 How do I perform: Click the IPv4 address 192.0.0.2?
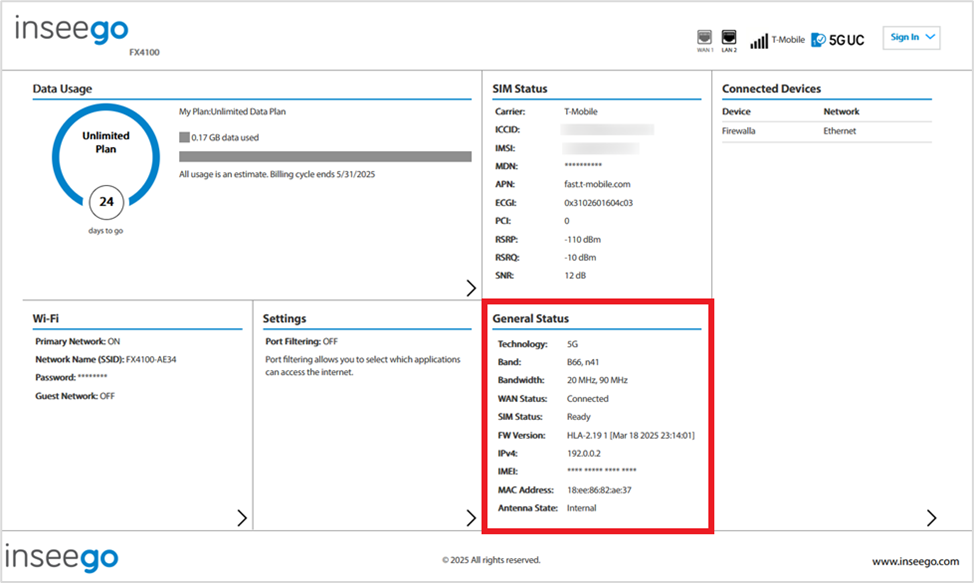(x=583, y=453)
